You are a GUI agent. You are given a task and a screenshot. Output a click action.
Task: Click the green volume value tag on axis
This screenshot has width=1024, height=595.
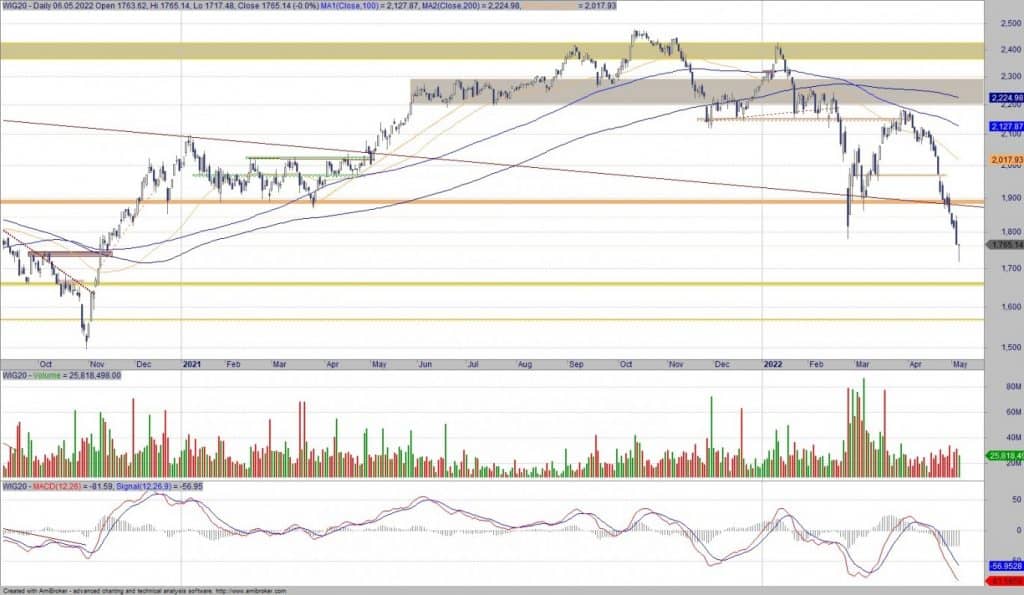1004,456
